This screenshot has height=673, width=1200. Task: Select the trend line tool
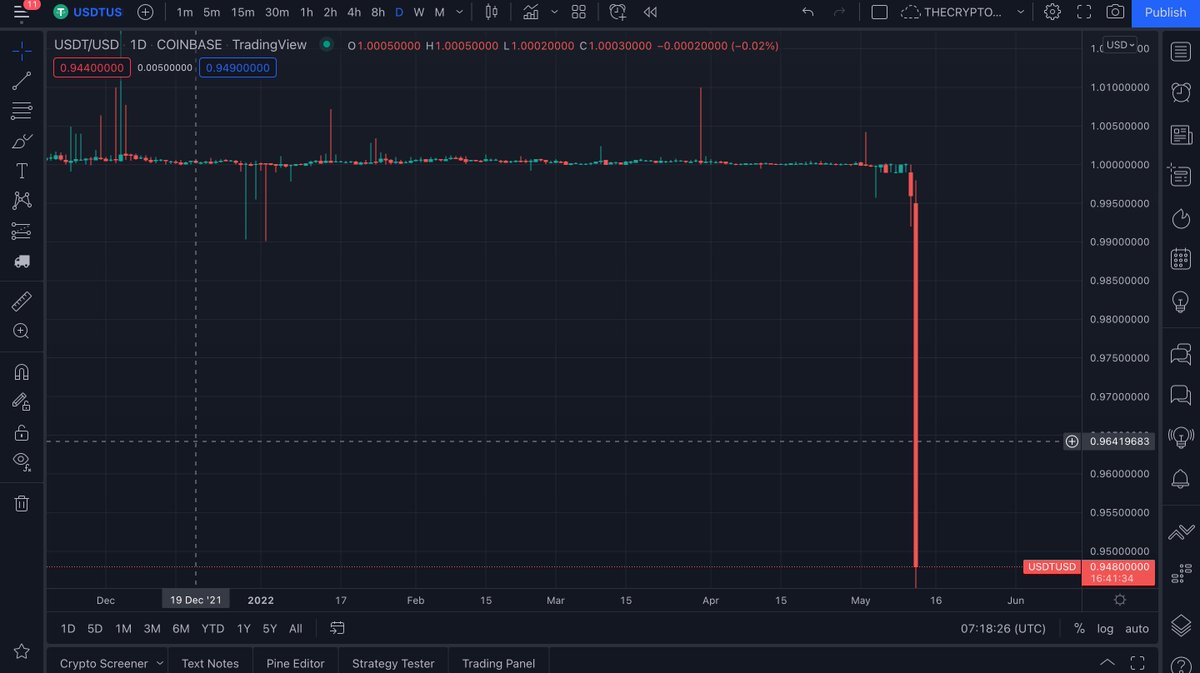pyautogui.click(x=21, y=81)
